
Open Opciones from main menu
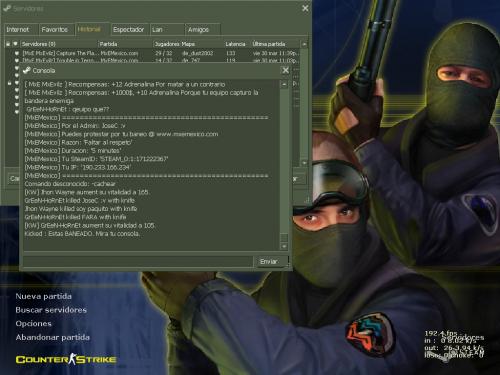pyautogui.click(x=34, y=324)
